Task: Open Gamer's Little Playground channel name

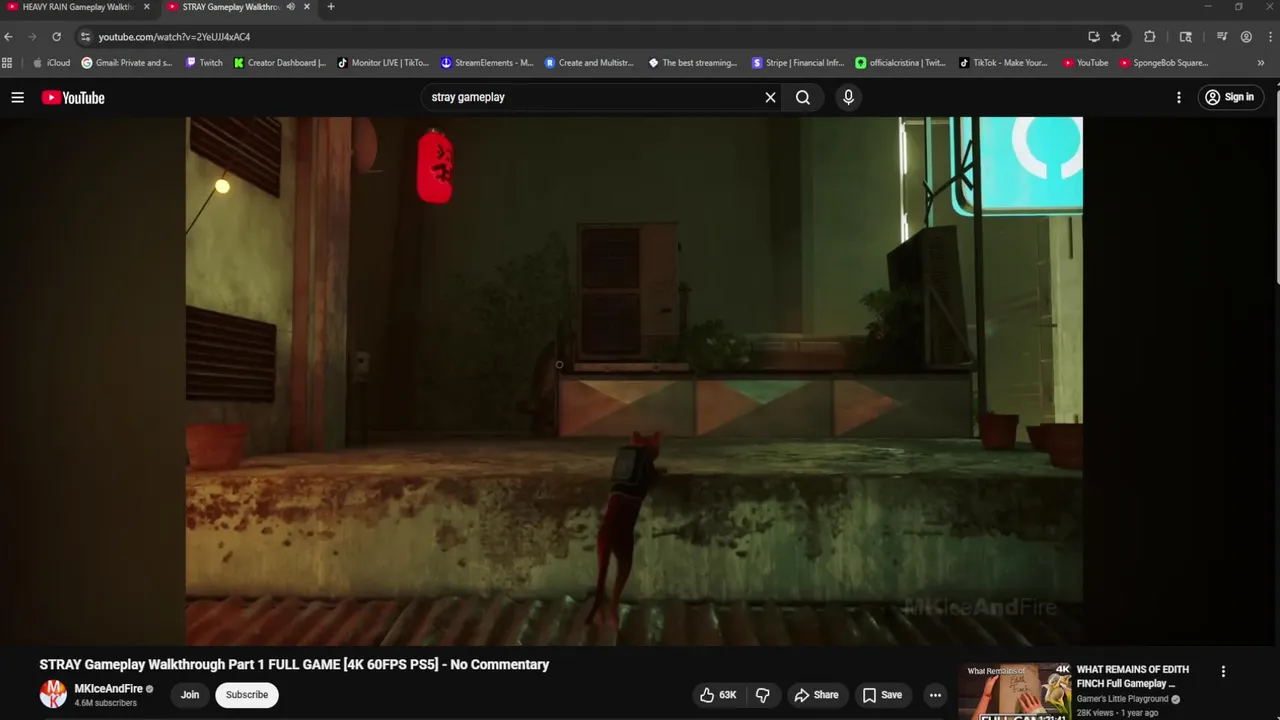Action: (x=1122, y=699)
